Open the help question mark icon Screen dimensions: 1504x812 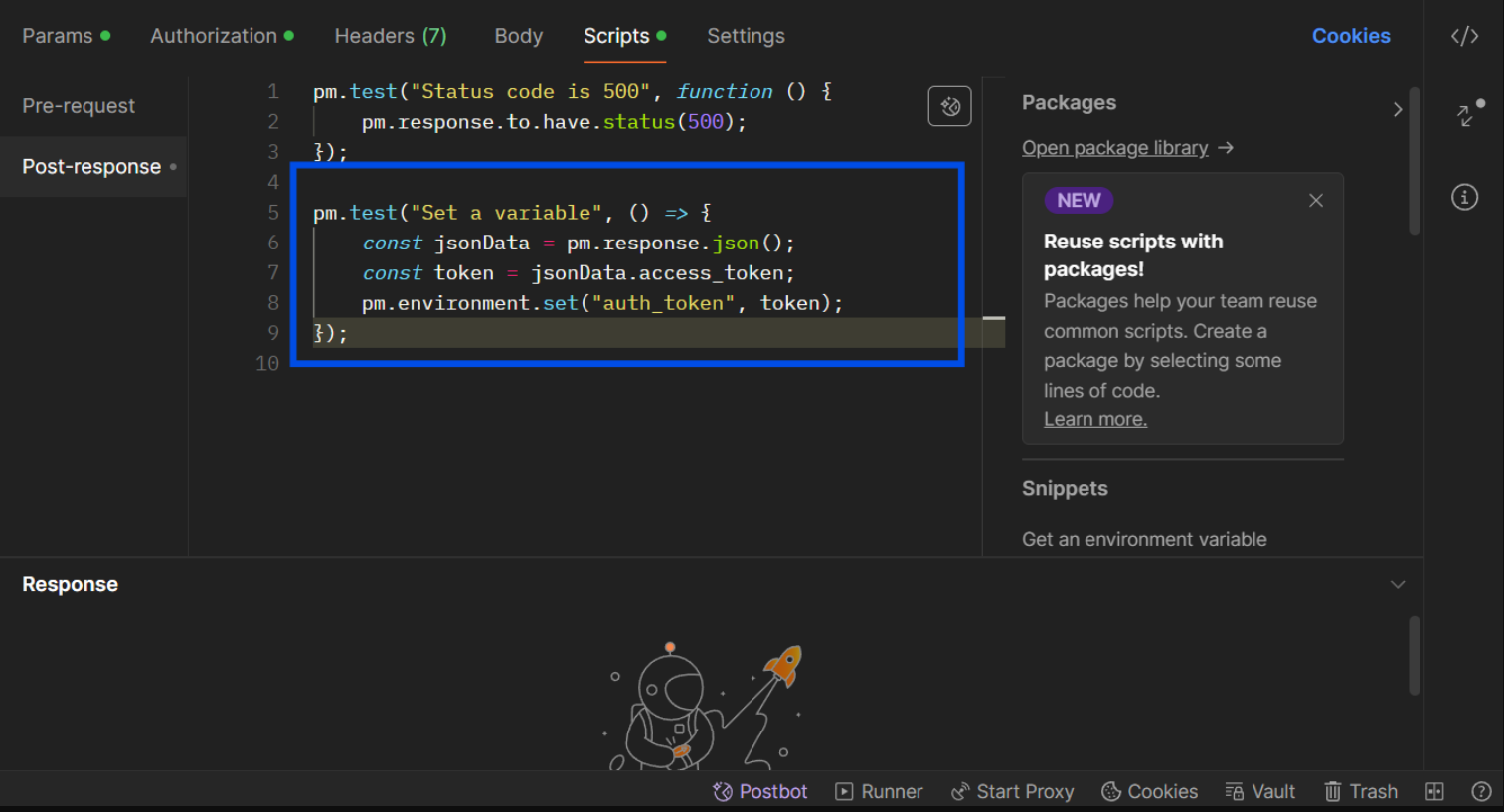(1481, 791)
